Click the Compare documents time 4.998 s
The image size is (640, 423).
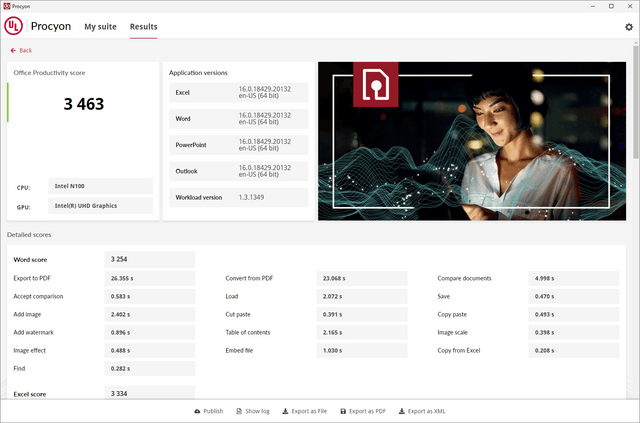click(x=574, y=278)
